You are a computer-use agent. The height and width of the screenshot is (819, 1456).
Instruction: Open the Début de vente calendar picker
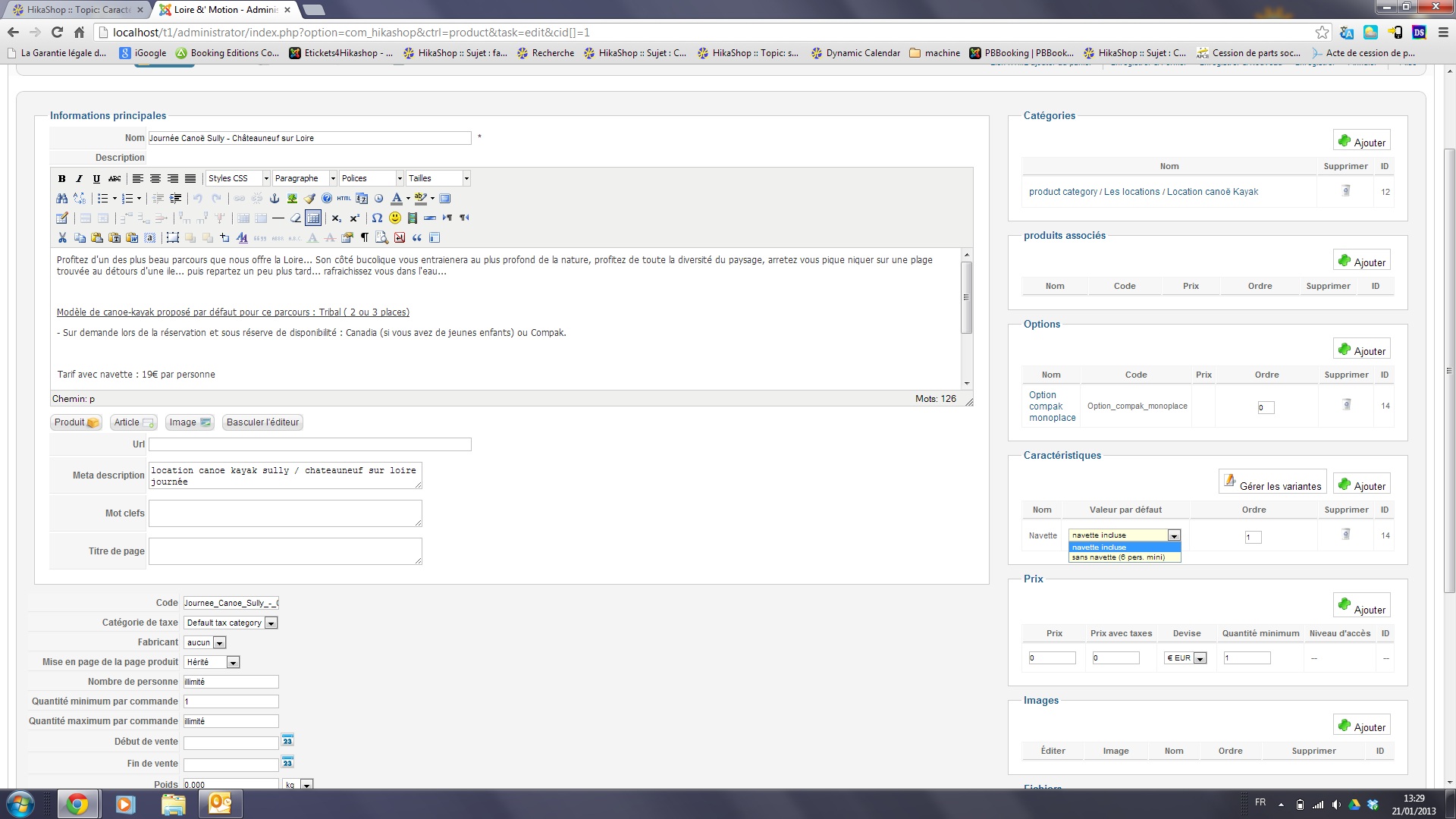click(287, 741)
